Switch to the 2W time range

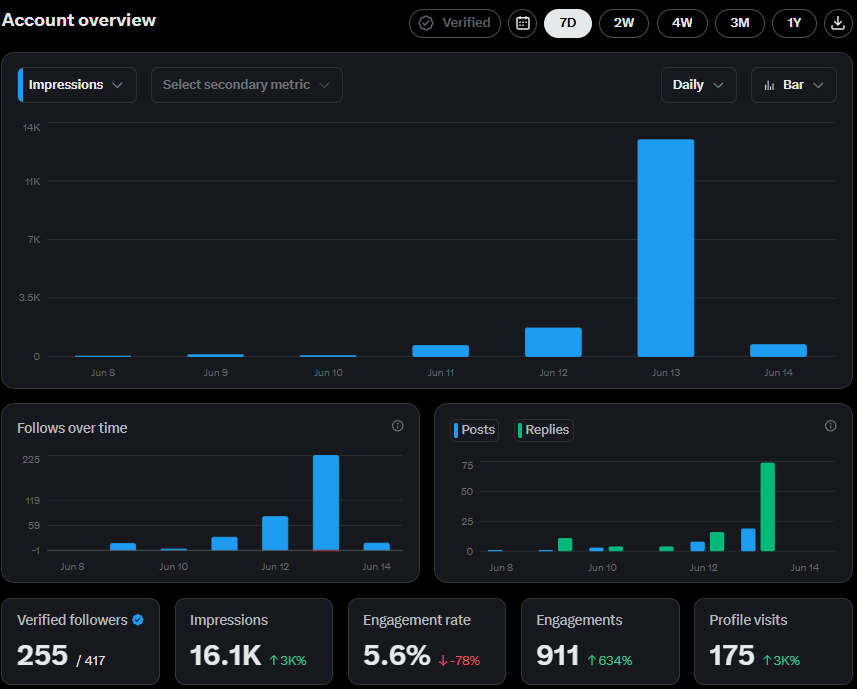(624, 23)
